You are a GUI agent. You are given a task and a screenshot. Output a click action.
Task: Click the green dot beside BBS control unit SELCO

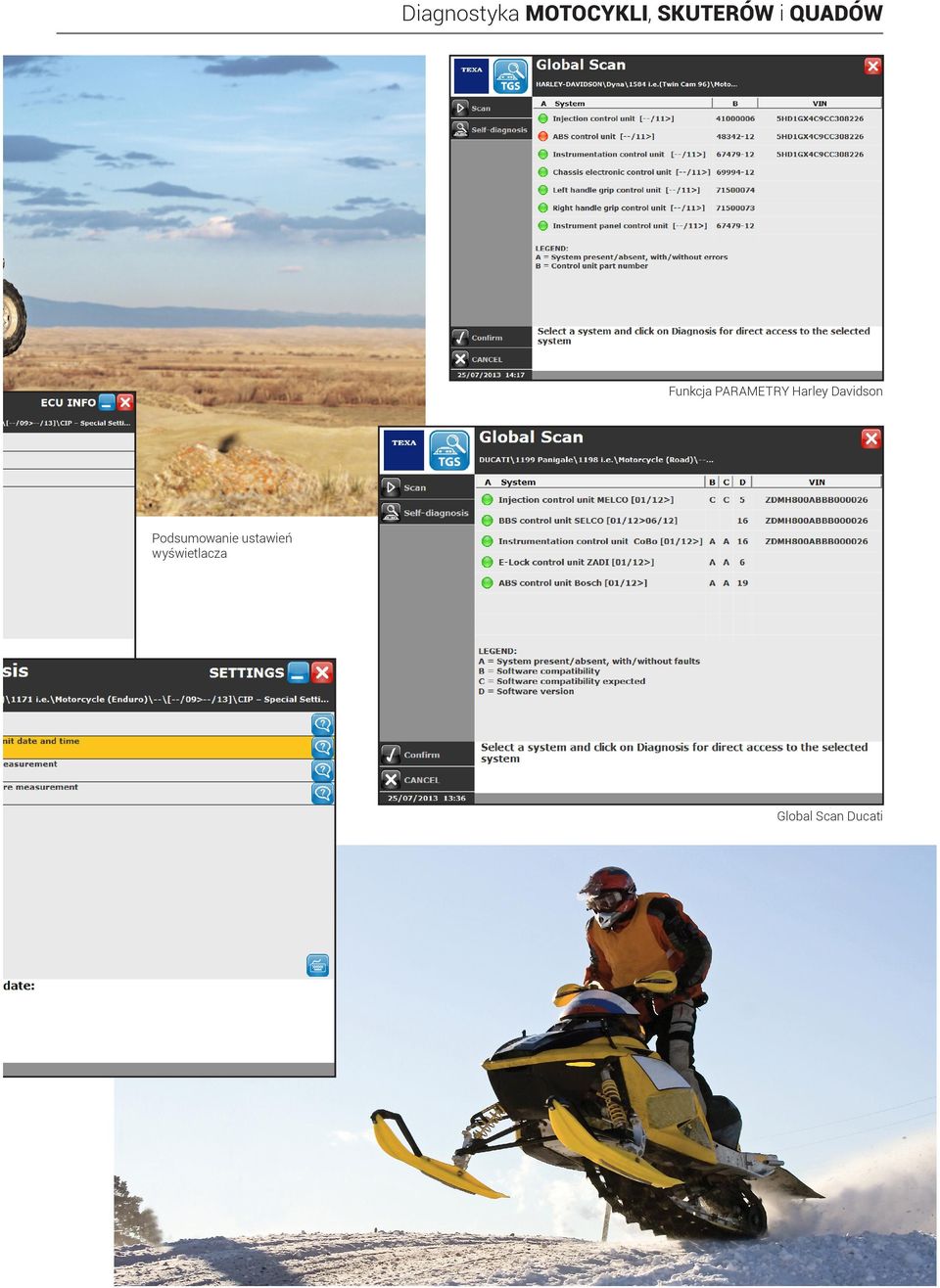487,521
